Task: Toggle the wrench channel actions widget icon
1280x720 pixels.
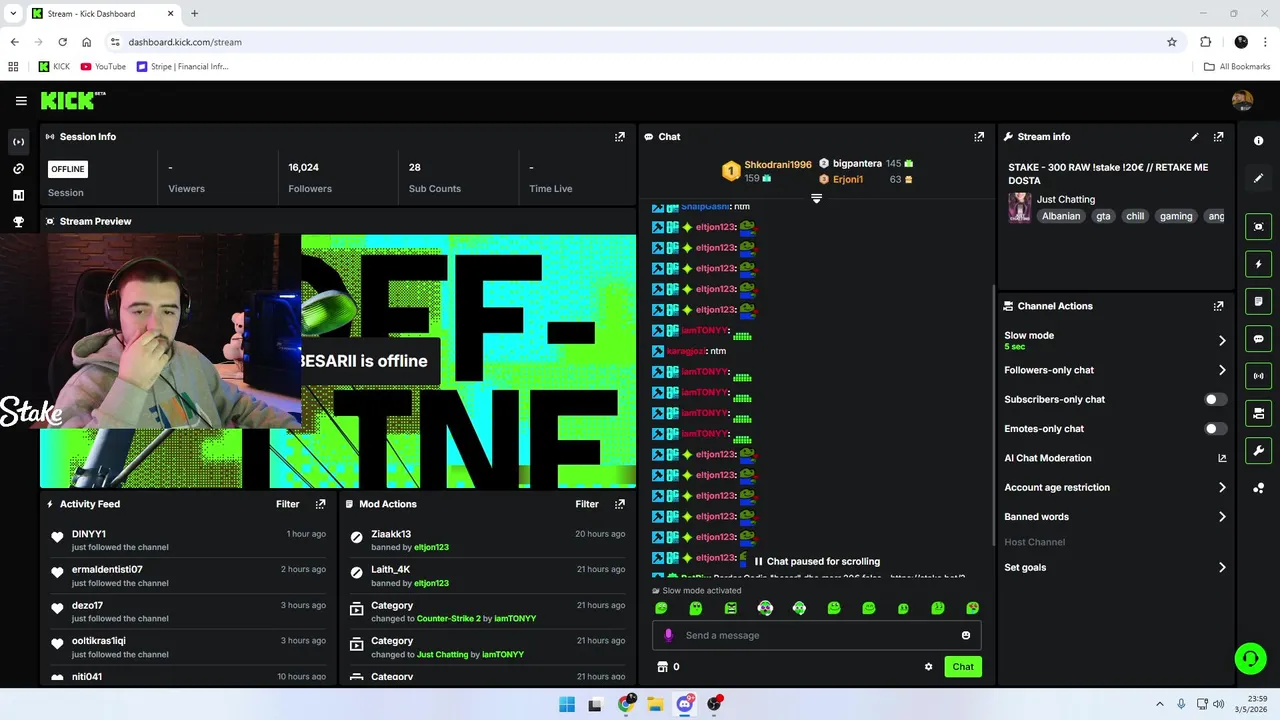Action: (1259, 450)
